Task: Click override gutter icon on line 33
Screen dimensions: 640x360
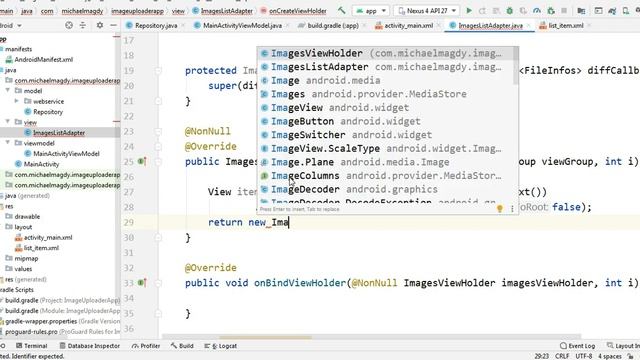Action: pos(142,282)
